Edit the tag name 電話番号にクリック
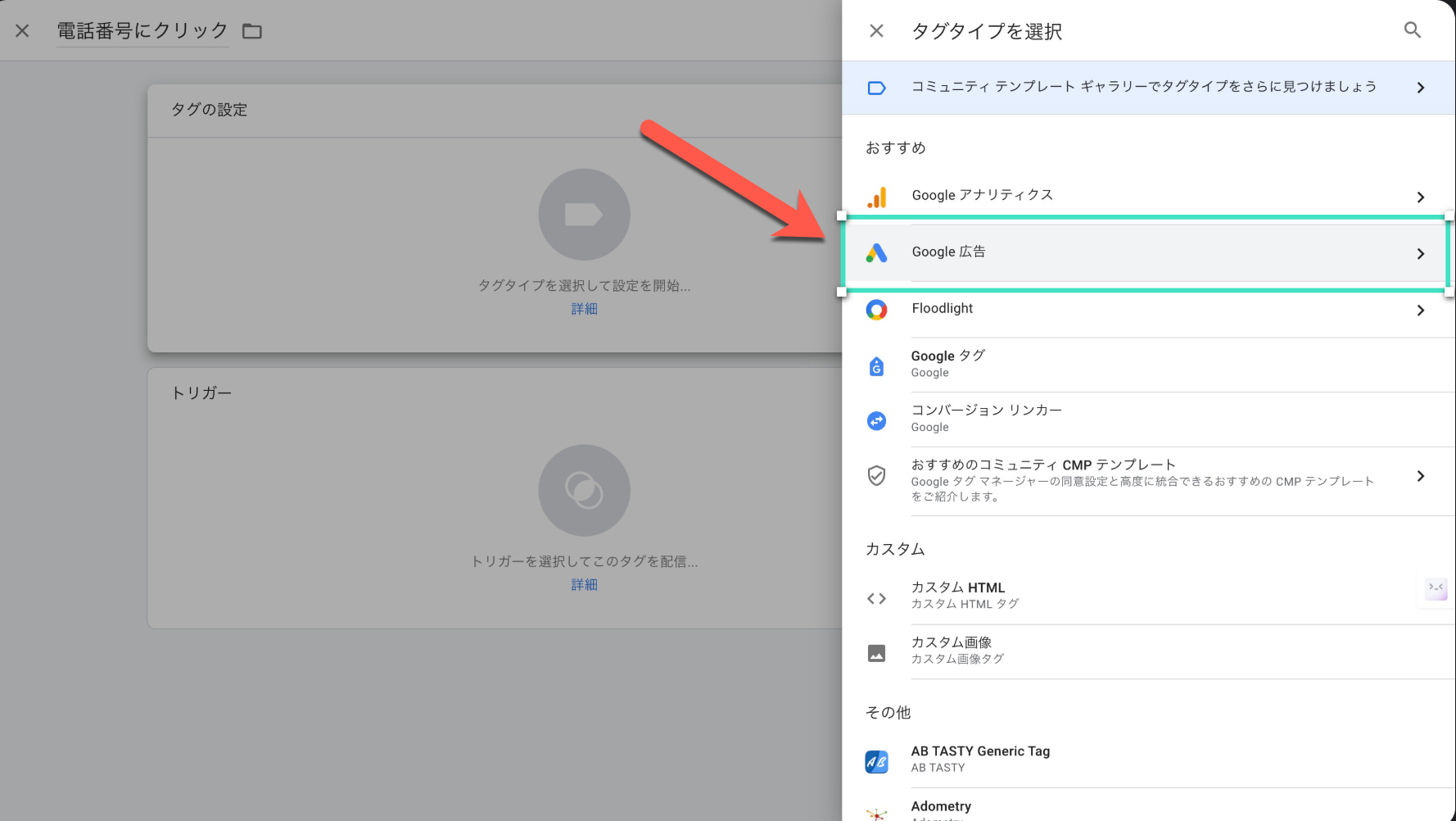The image size is (1456, 821). (142, 31)
